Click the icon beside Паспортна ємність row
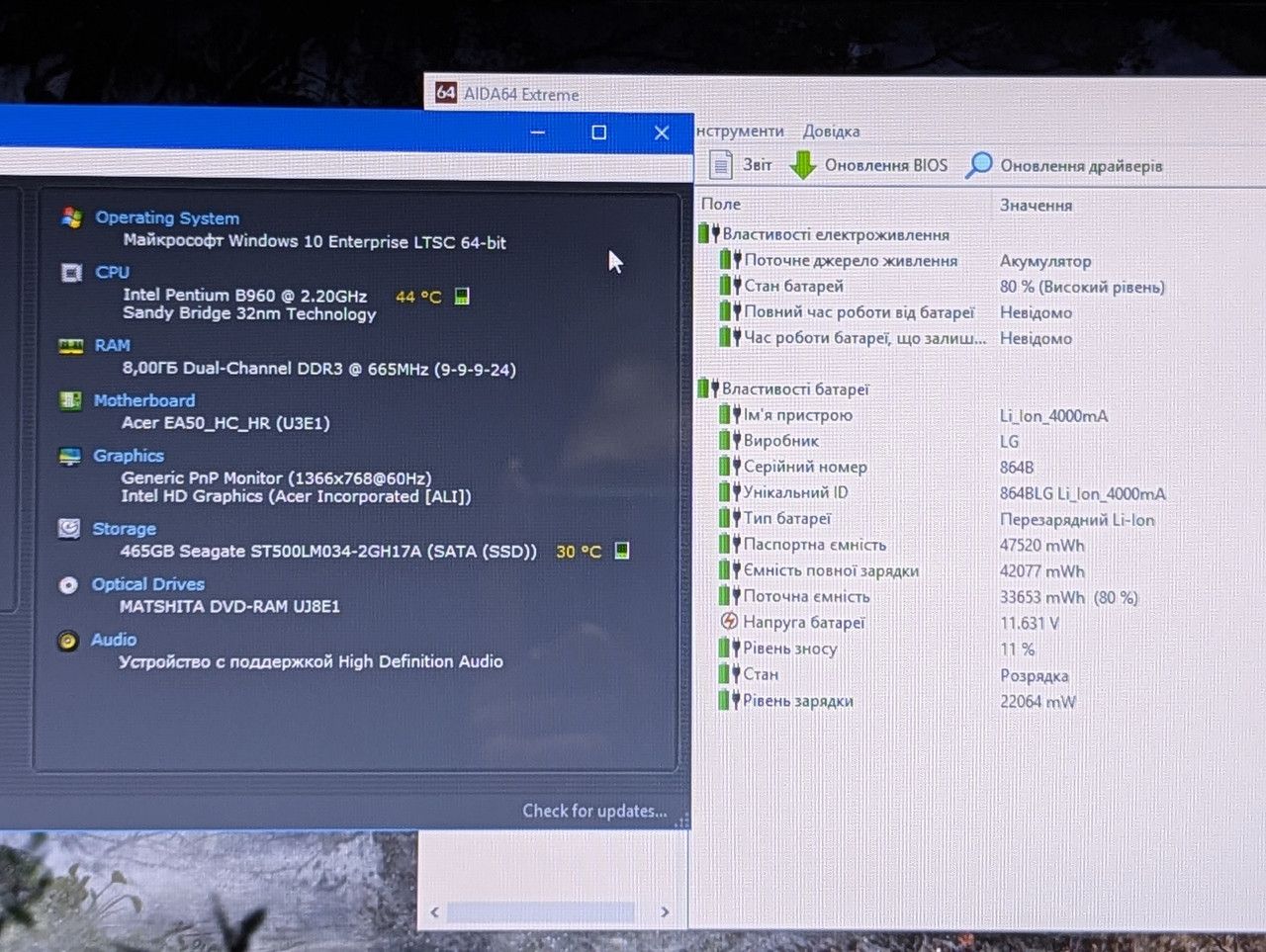Viewport: 1266px width, 952px height. 729,544
